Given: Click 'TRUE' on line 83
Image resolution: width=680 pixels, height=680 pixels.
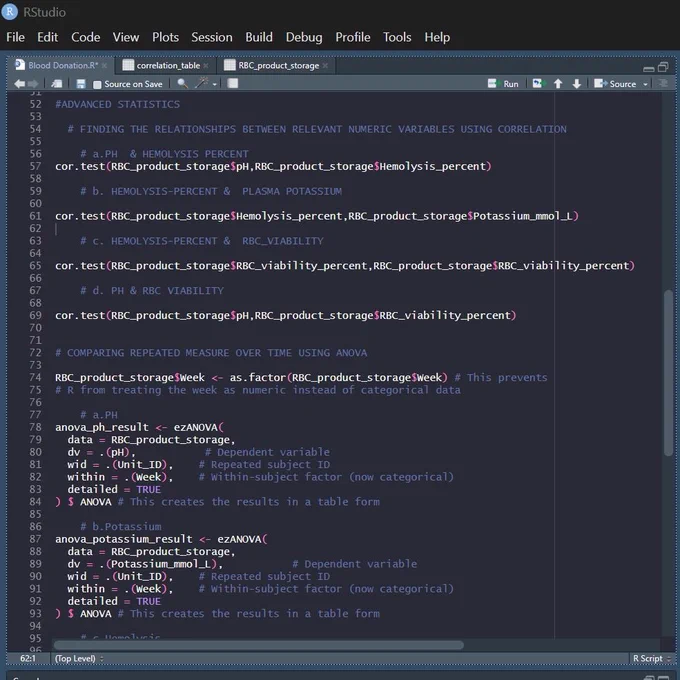Looking at the screenshot, I should click(148, 490).
